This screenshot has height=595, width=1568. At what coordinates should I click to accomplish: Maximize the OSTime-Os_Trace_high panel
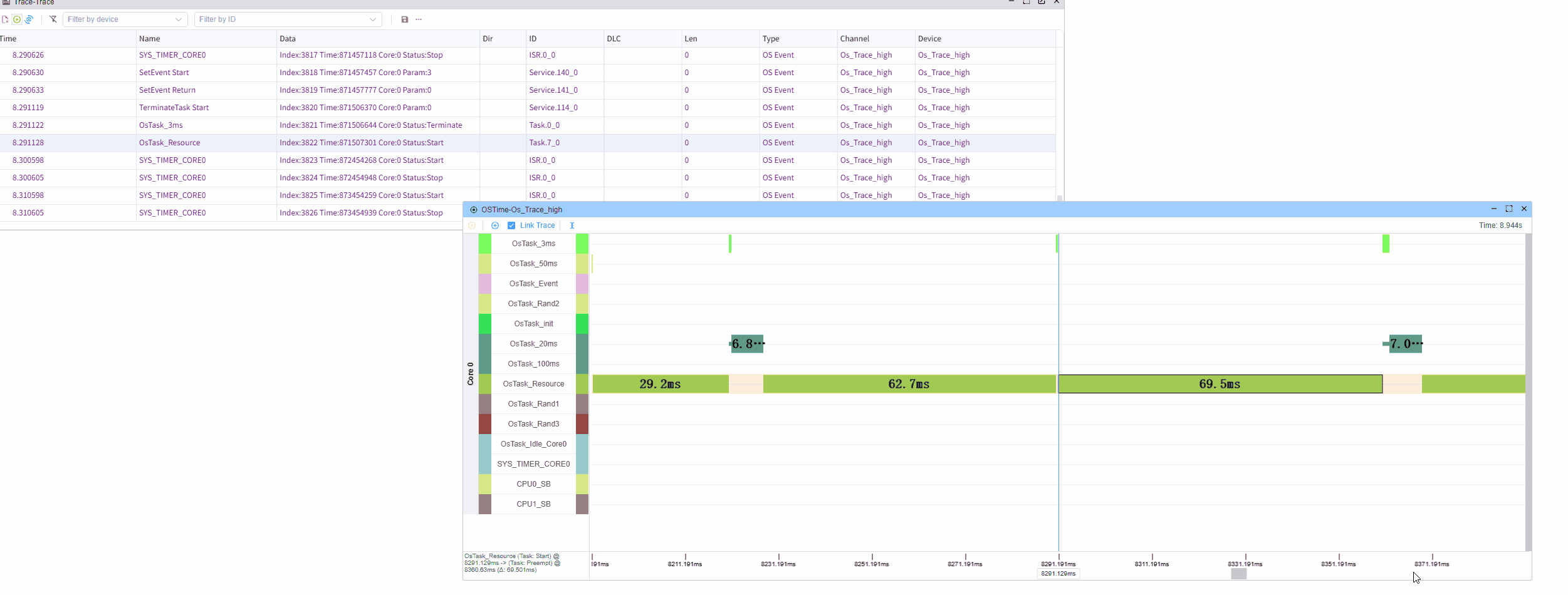click(x=1509, y=209)
